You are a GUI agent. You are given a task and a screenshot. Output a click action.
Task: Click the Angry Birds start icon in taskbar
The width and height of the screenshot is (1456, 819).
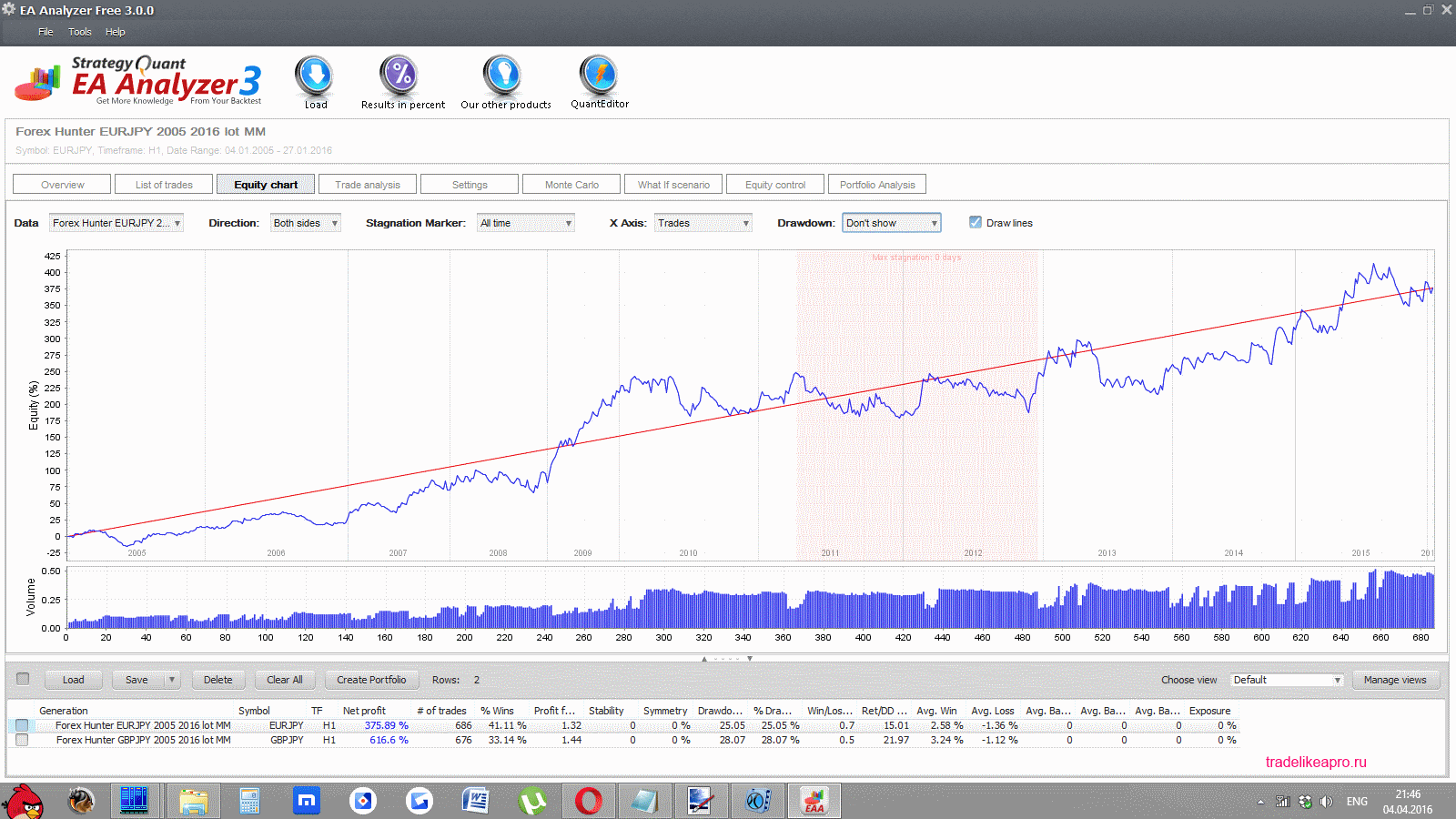click(x=23, y=802)
